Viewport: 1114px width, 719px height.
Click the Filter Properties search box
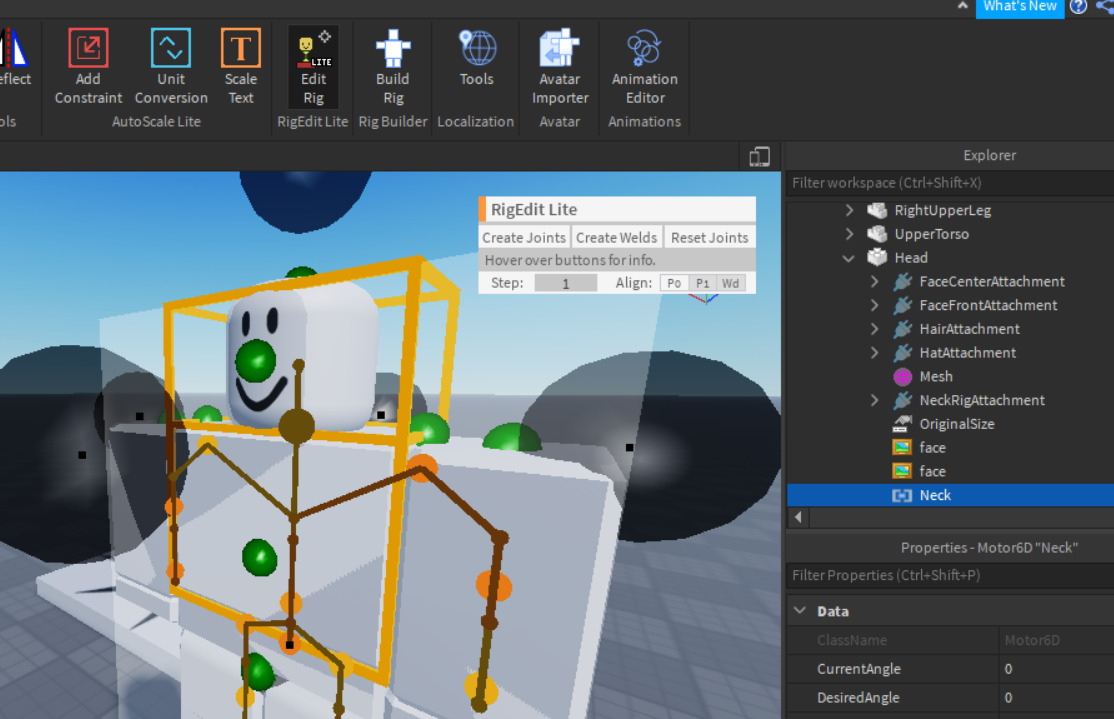click(950, 575)
